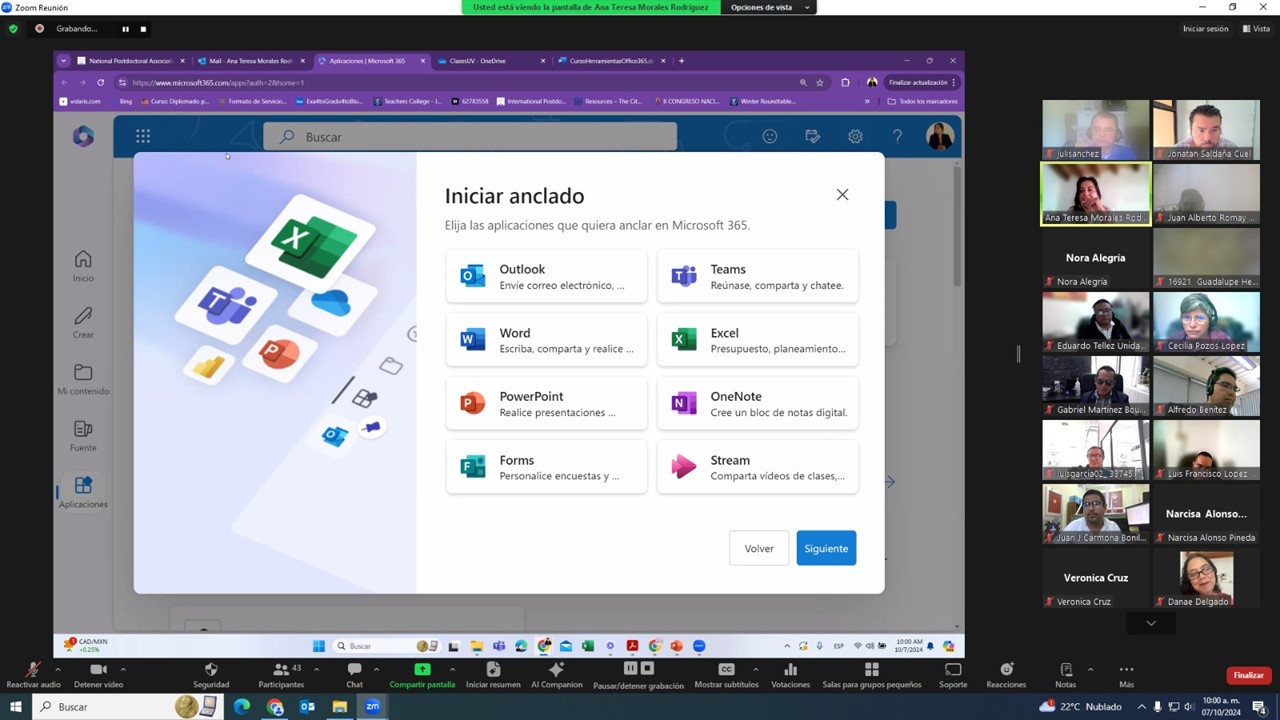
Task: Expand the Opciones de vista dropdown
Action: click(x=767, y=7)
